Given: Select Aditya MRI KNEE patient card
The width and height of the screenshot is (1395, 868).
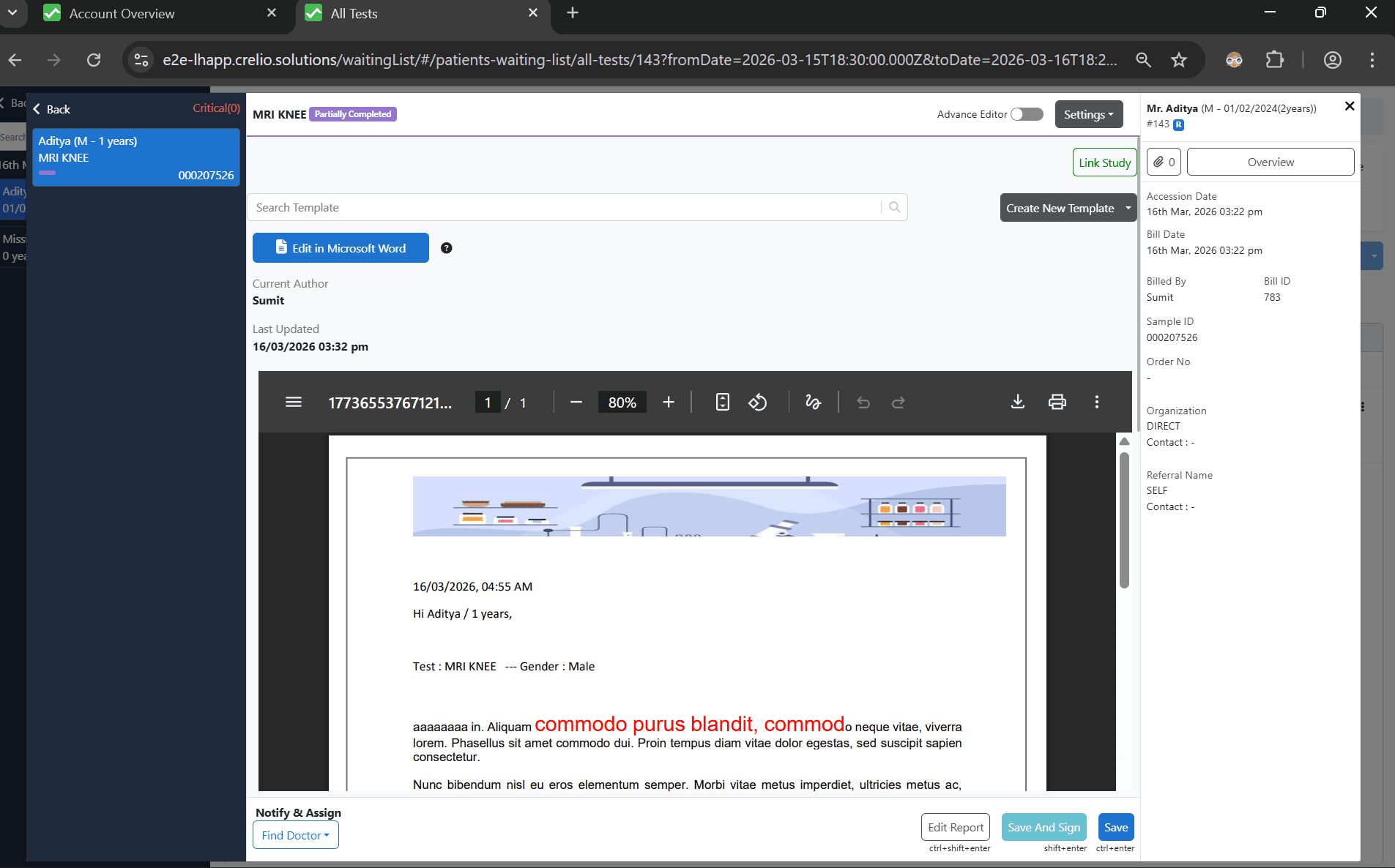Looking at the screenshot, I should 136,157.
